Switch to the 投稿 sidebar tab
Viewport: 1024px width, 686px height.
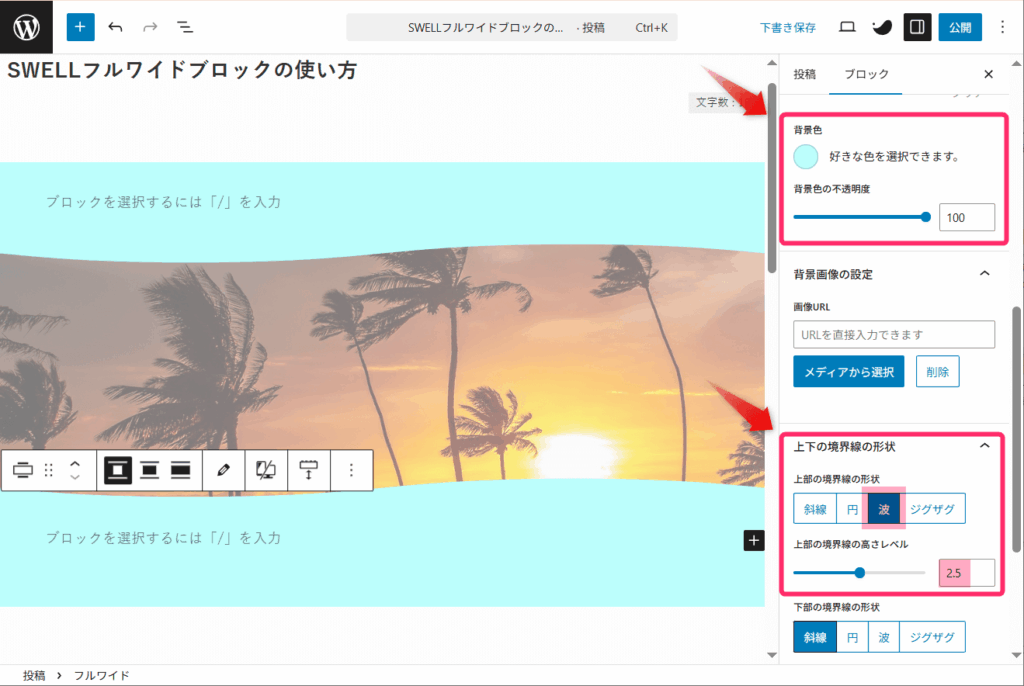click(x=805, y=74)
